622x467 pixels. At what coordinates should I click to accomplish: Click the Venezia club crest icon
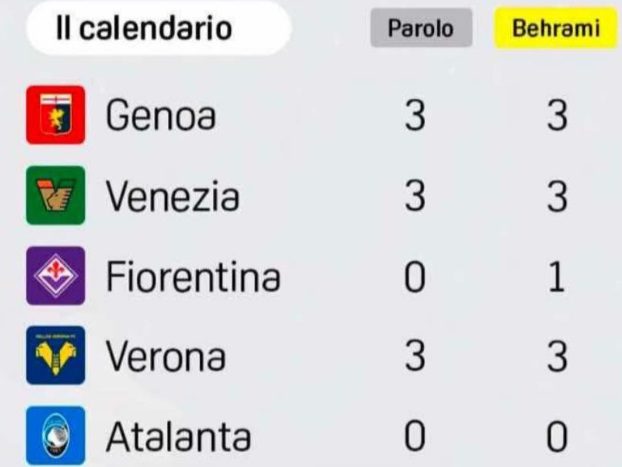pyautogui.click(x=53, y=196)
